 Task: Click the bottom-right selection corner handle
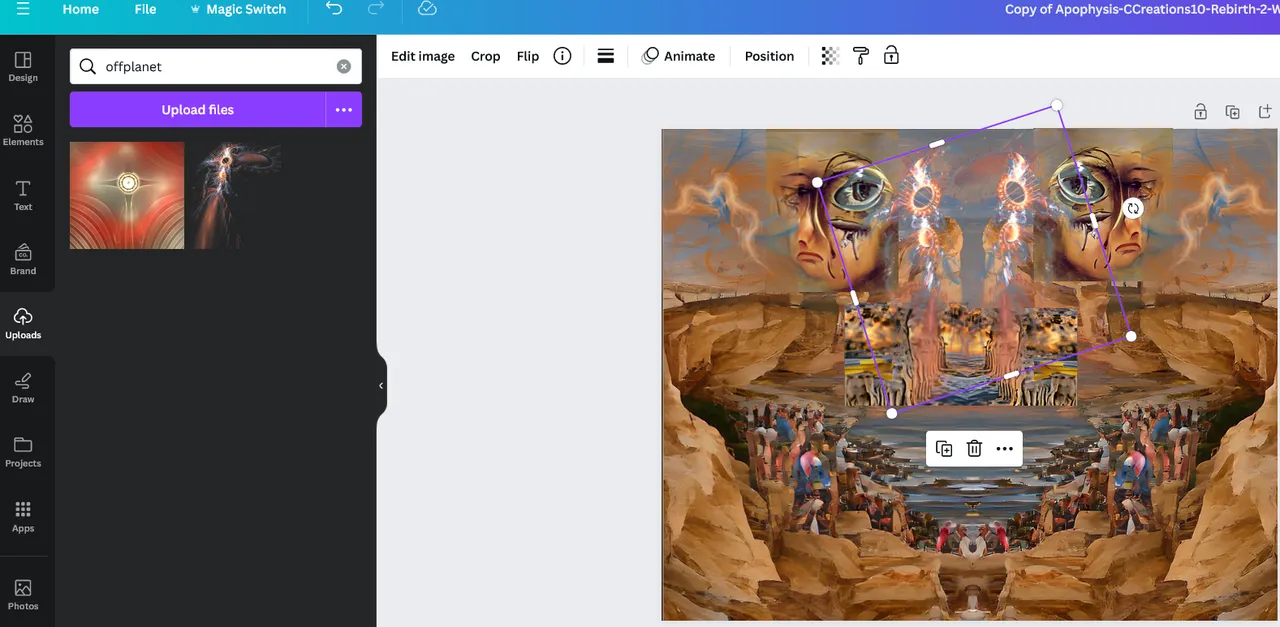pos(1131,336)
